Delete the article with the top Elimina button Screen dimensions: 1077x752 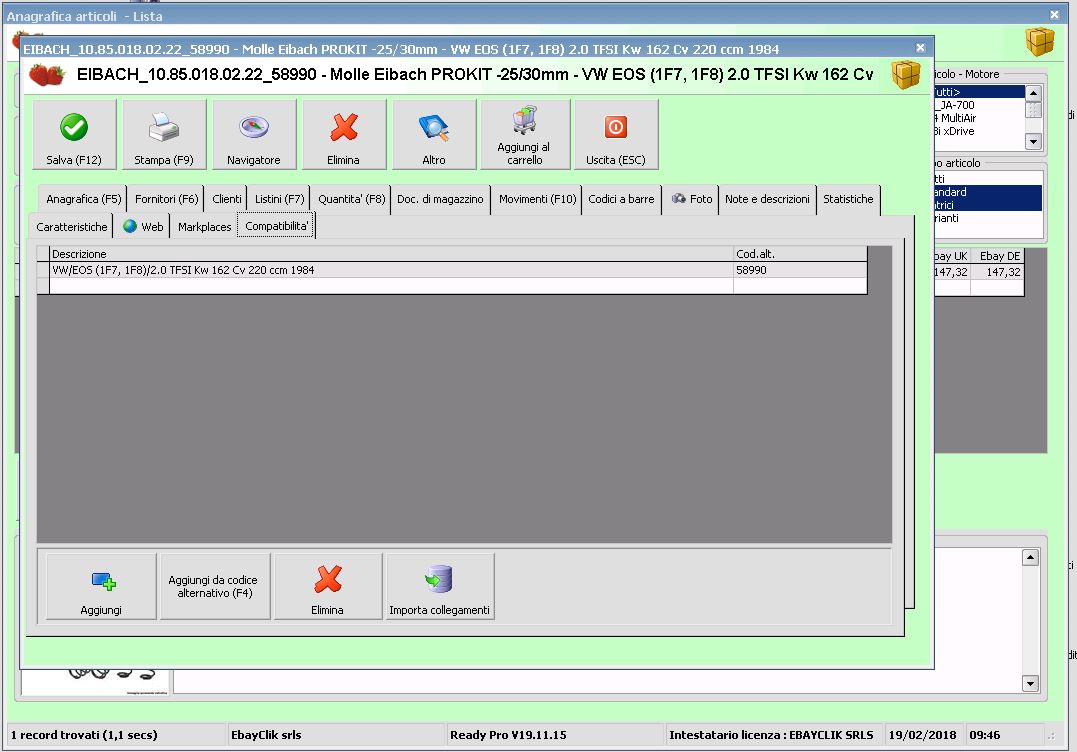pyautogui.click(x=344, y=135)
